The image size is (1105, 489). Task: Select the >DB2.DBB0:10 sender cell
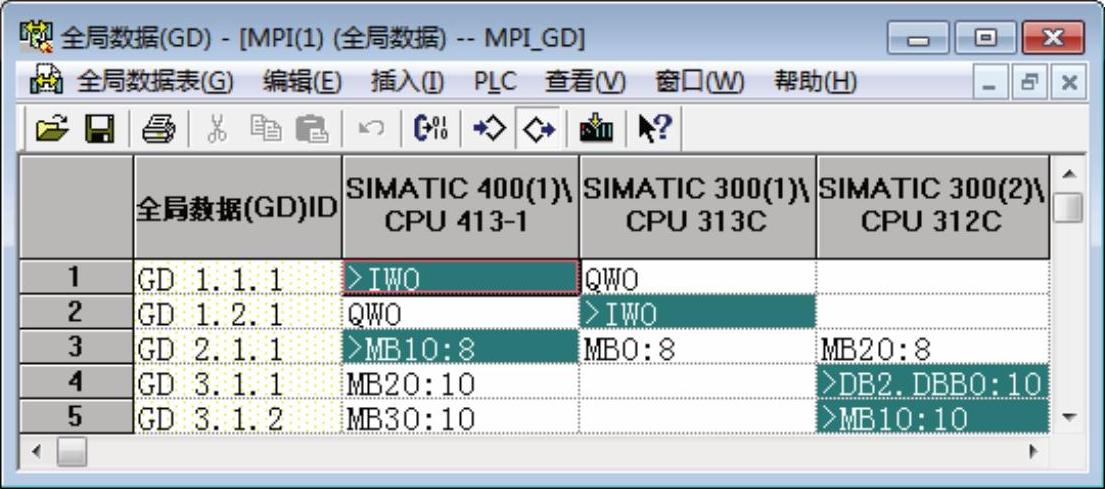click(x=932, y=382)
